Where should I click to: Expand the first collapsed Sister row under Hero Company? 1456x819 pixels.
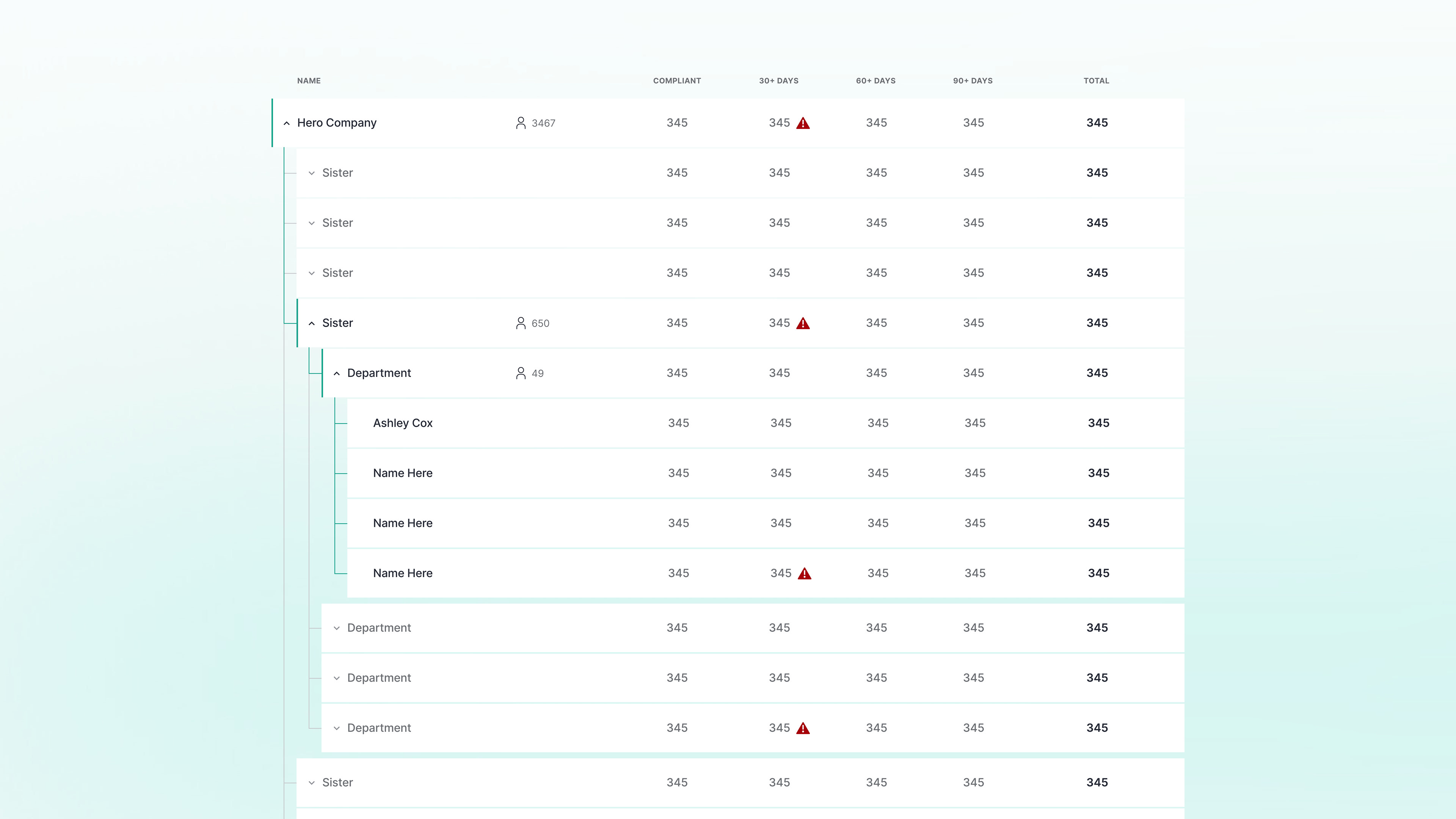311,173
